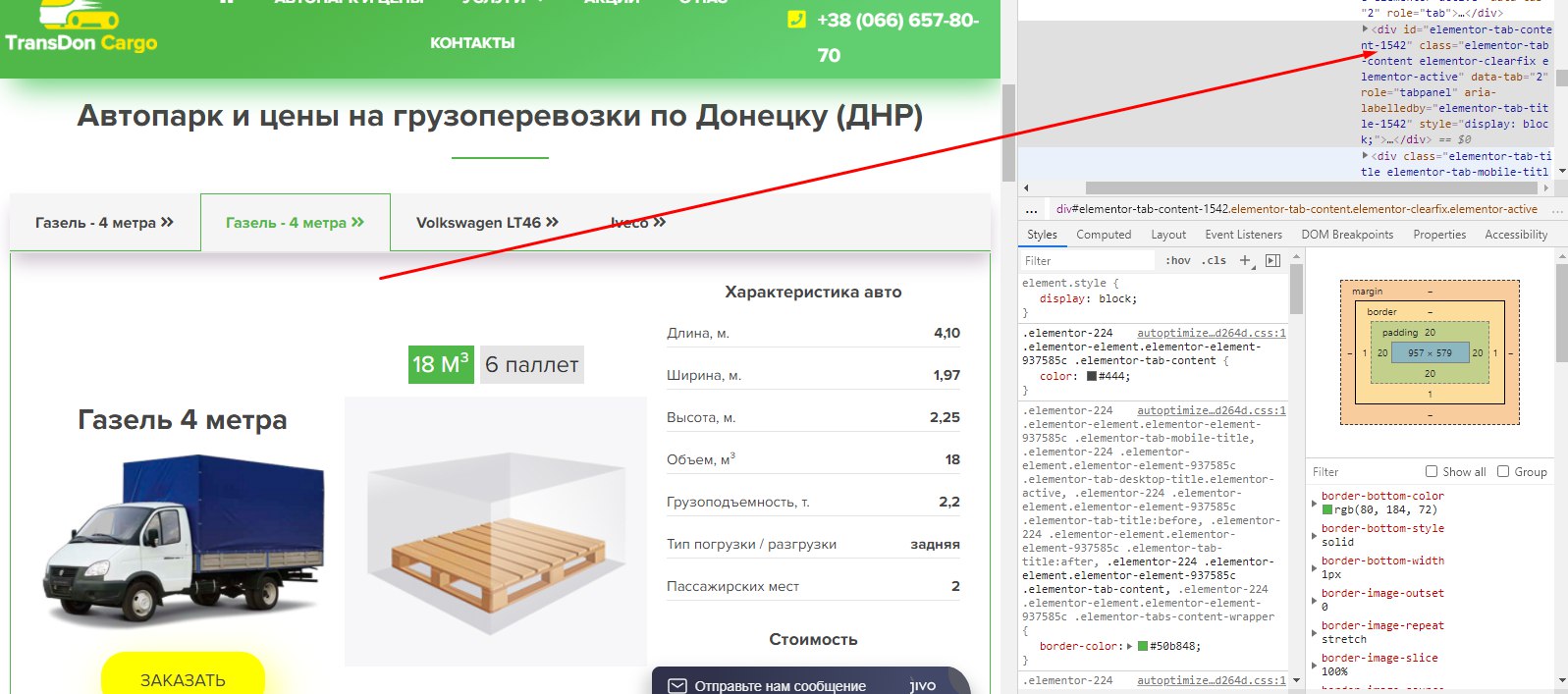Switch to the Computed tab

click(1104, 235)
